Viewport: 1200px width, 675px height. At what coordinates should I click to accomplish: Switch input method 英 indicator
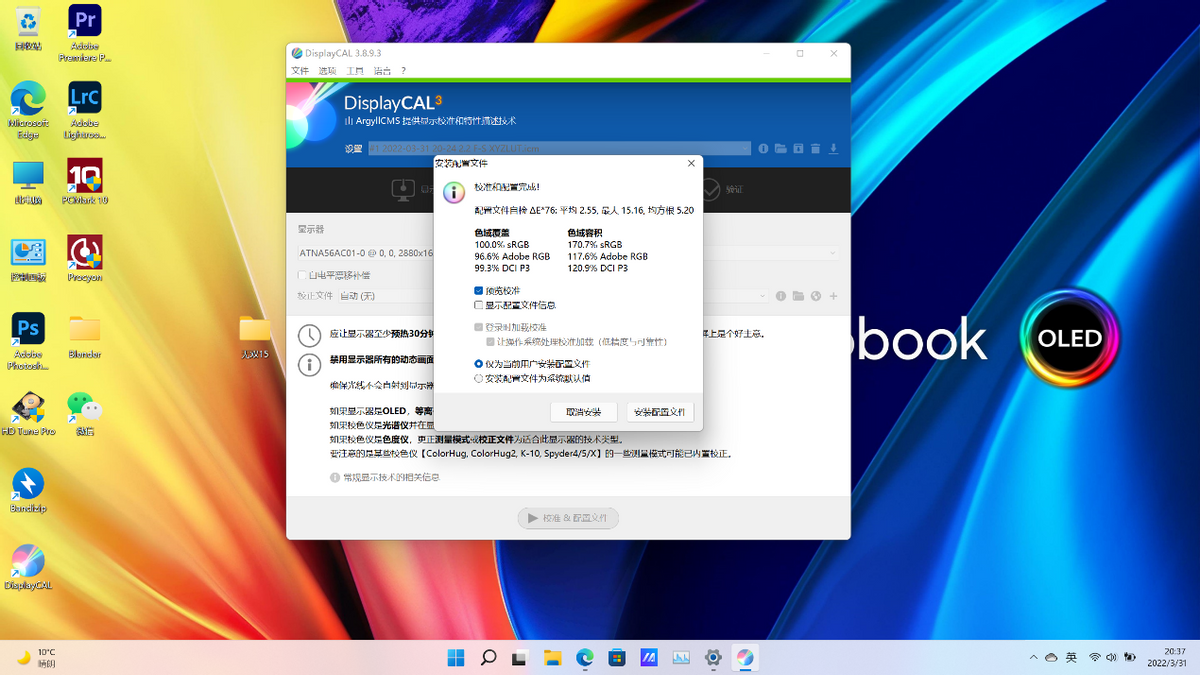[1071, 657]
